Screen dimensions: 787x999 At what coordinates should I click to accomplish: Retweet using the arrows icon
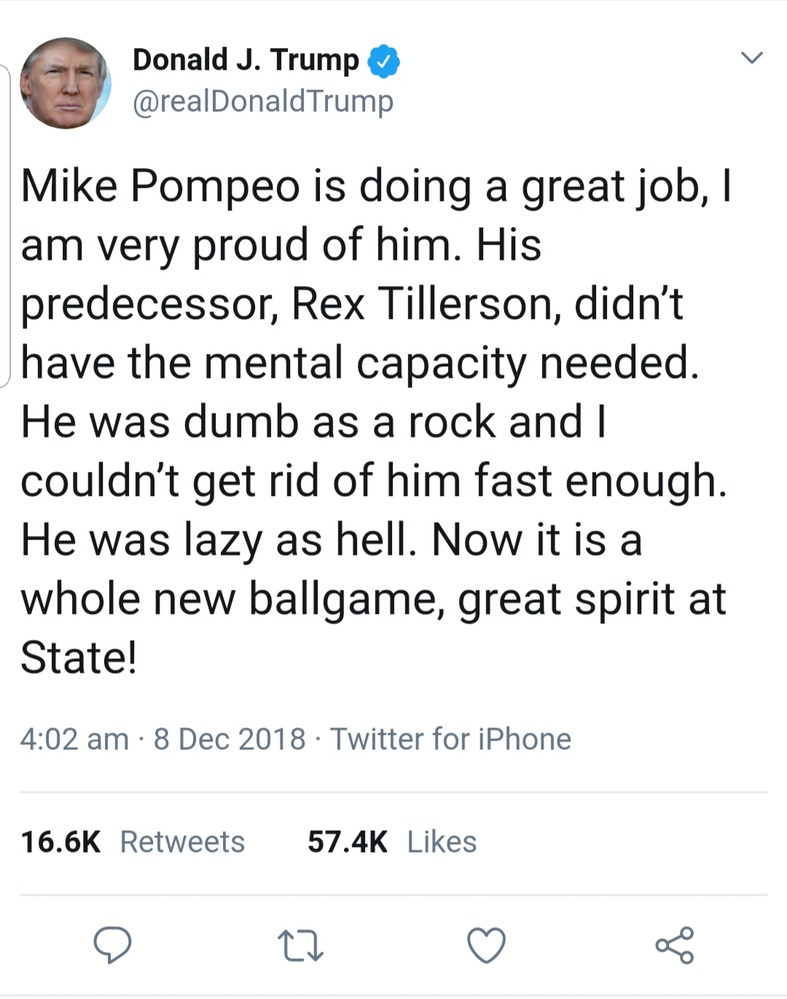(295, 943)
